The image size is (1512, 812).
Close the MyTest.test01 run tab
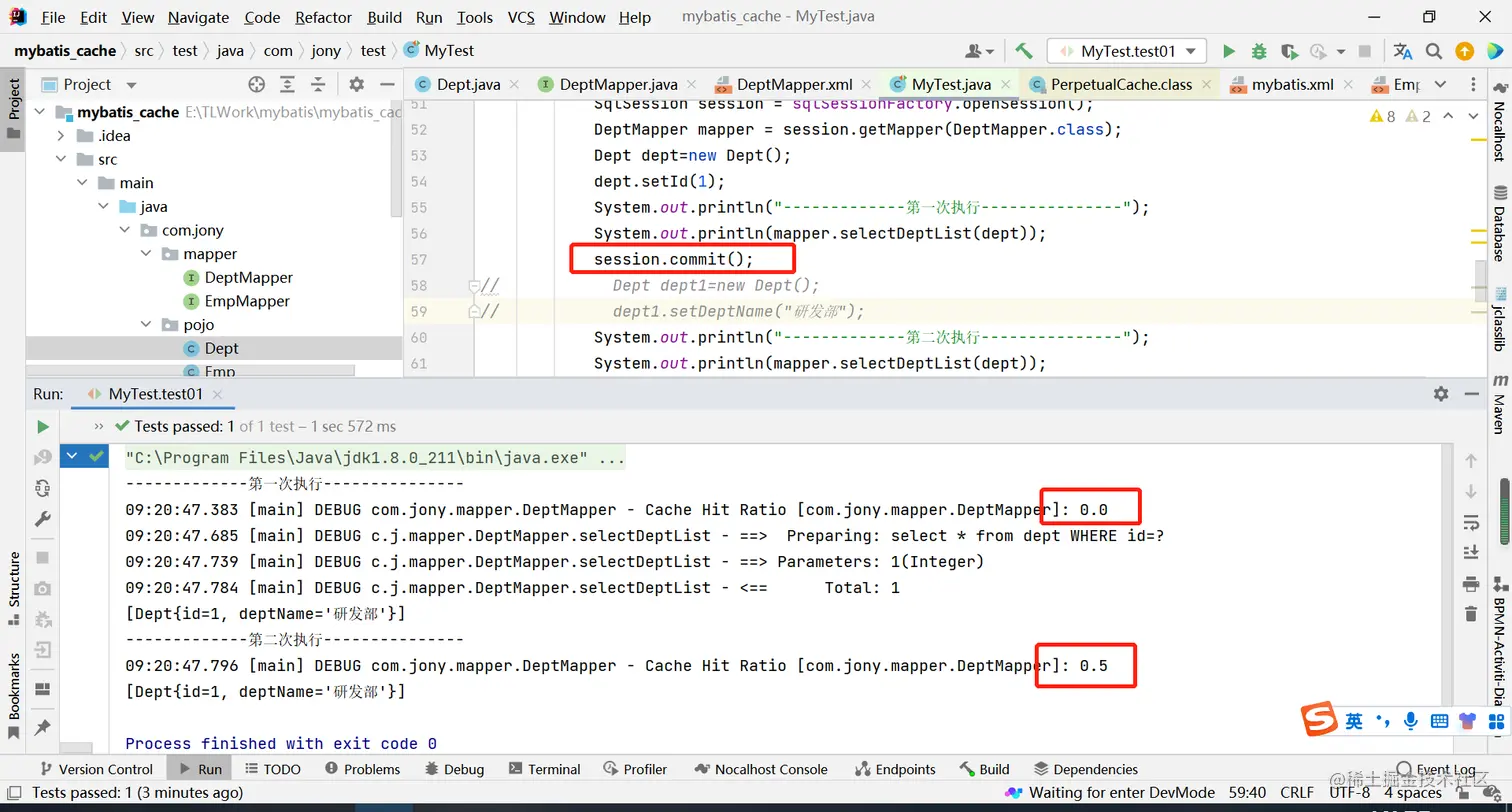click(x=217, y=395)
